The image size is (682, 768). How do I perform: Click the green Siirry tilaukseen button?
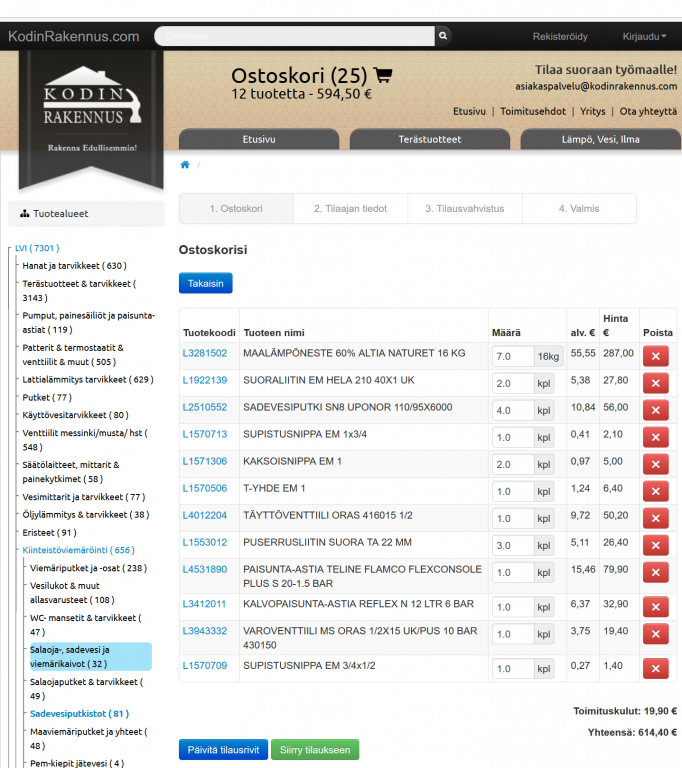click(x=315, y=749)
